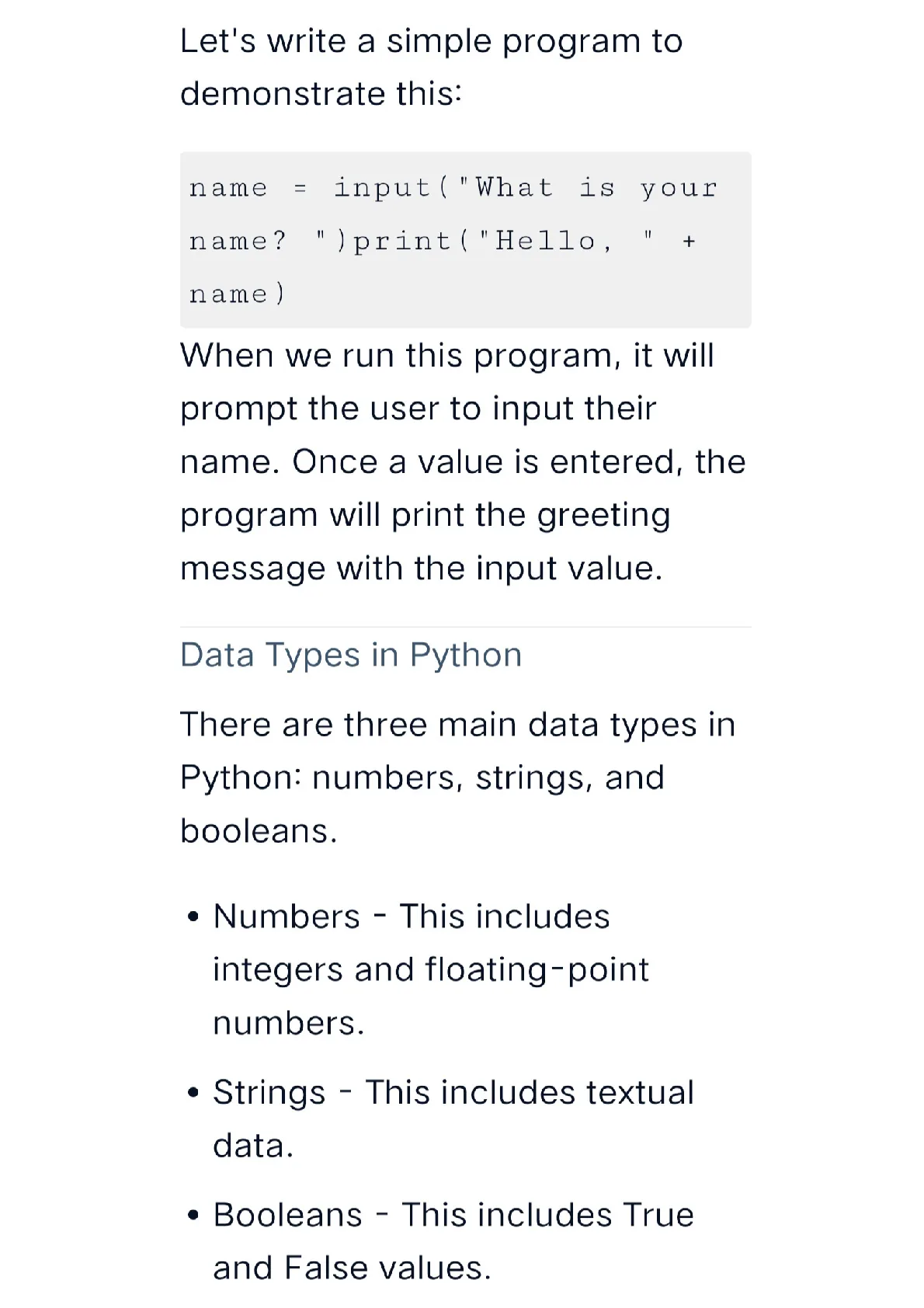924x1308 pixels.
Task: Click the text "demonstrate this:"
Action: (321, 94)
